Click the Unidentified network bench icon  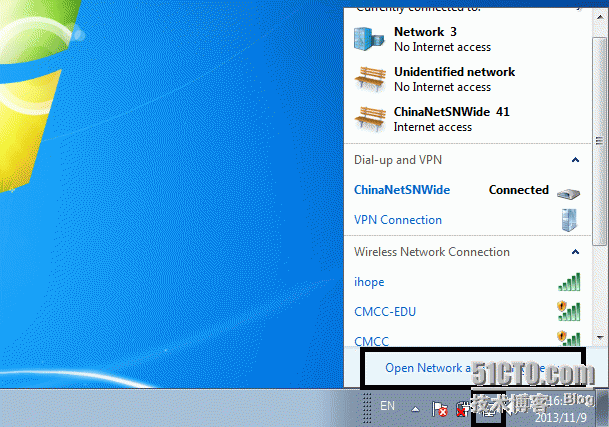[x=369, y=79]
